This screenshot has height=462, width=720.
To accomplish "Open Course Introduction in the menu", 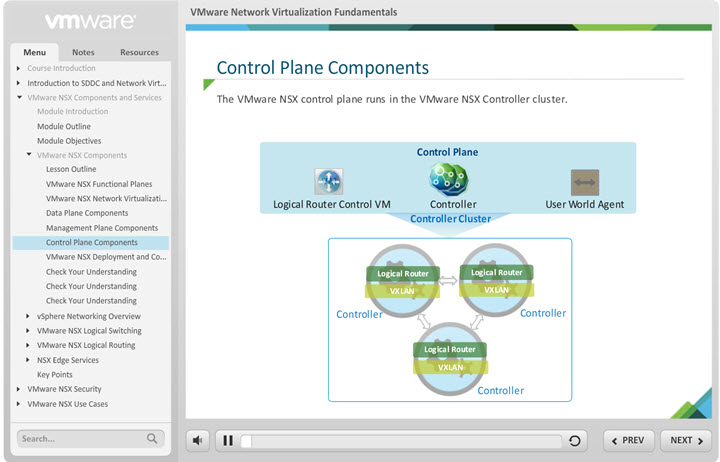I will [62, 68].
